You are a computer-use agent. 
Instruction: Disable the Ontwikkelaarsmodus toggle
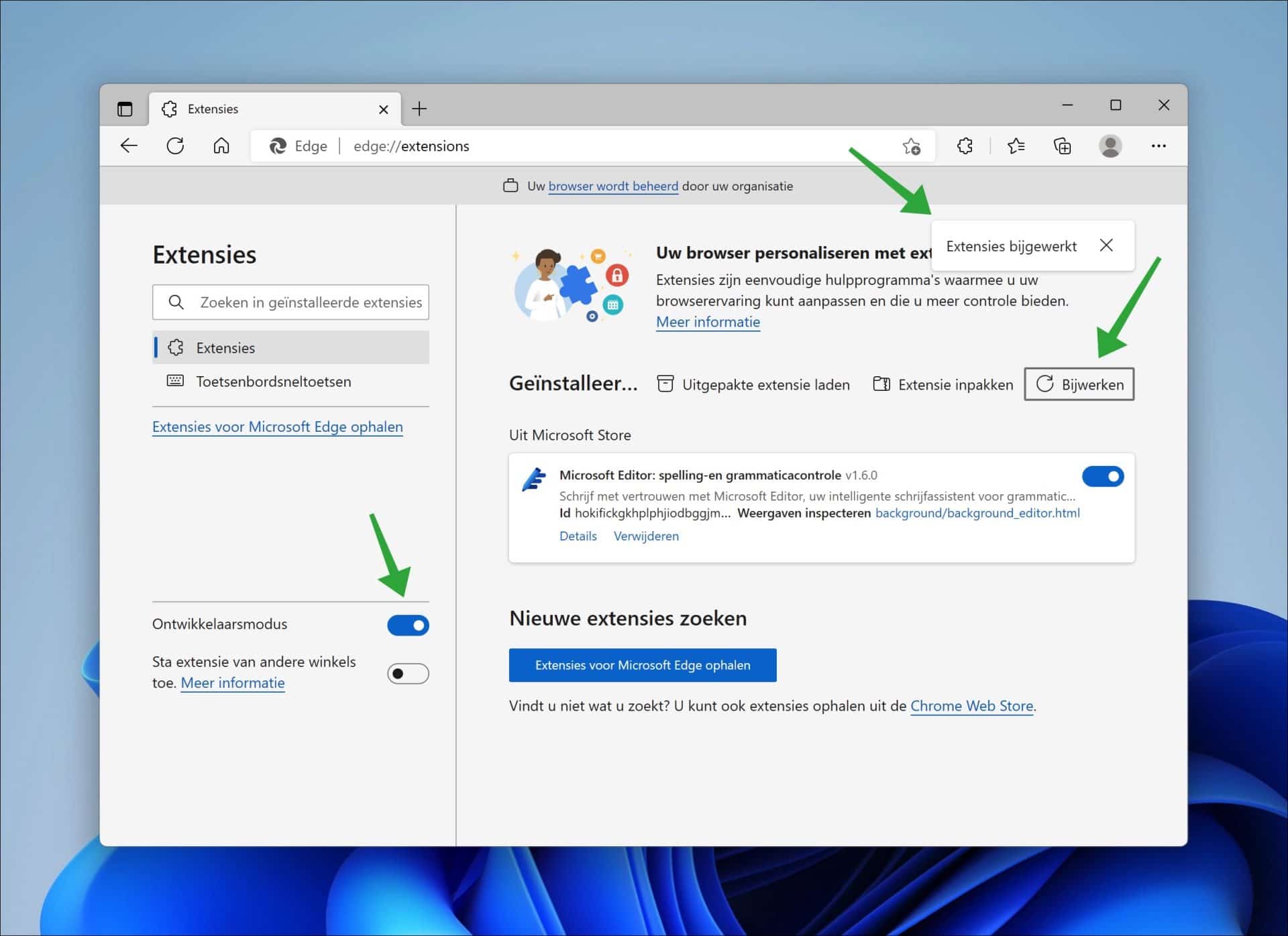tap(407, 624)
